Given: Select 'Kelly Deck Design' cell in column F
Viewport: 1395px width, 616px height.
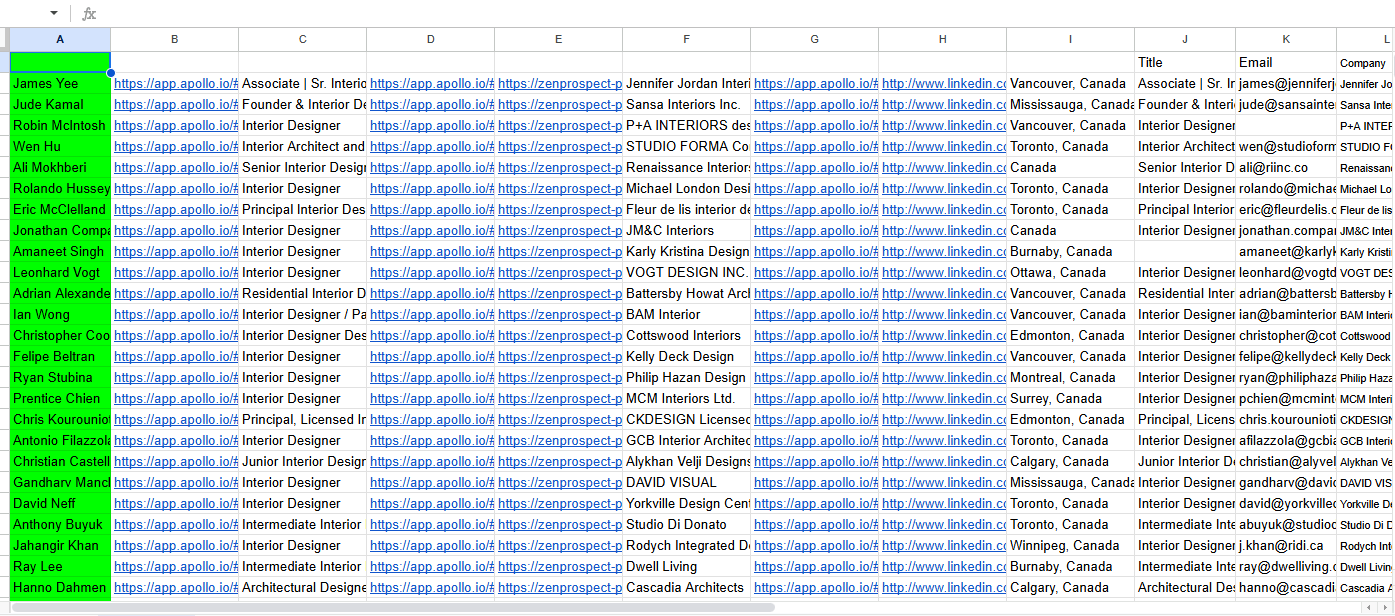Looking at the screenshot, I should coord(686,356).
